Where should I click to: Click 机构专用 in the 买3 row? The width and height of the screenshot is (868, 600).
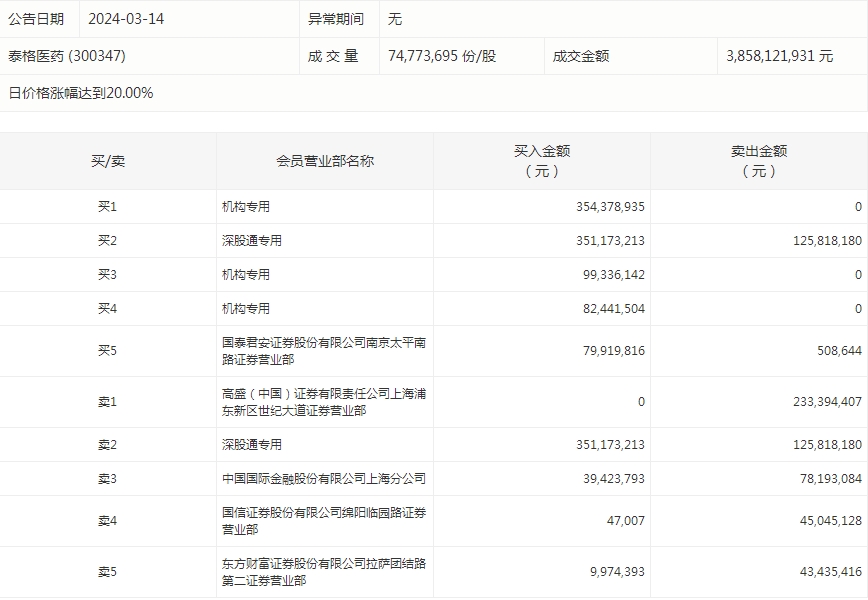tap(246, 275)
